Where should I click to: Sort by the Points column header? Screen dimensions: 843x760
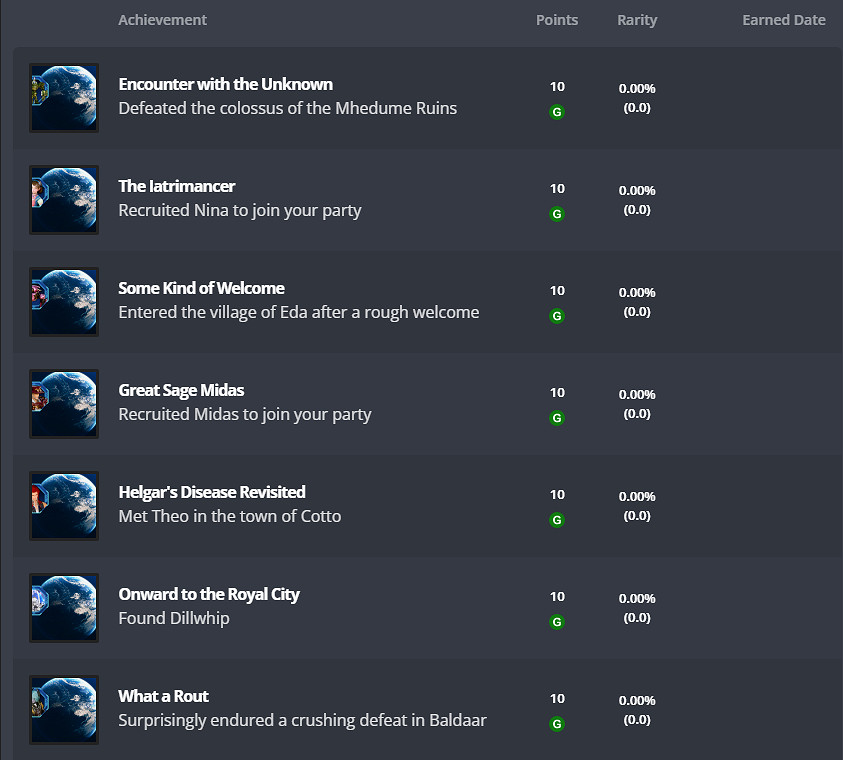click(557, 20)
